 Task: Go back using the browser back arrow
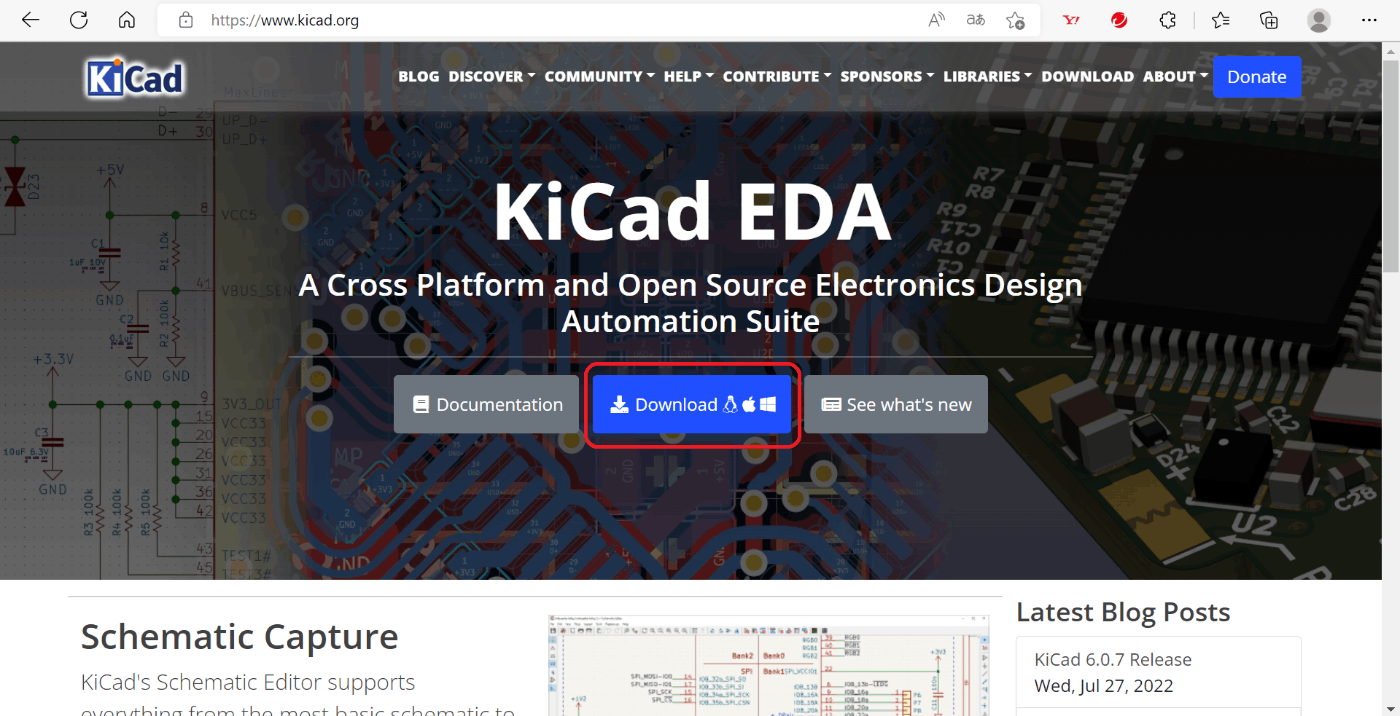click(30, 20)
